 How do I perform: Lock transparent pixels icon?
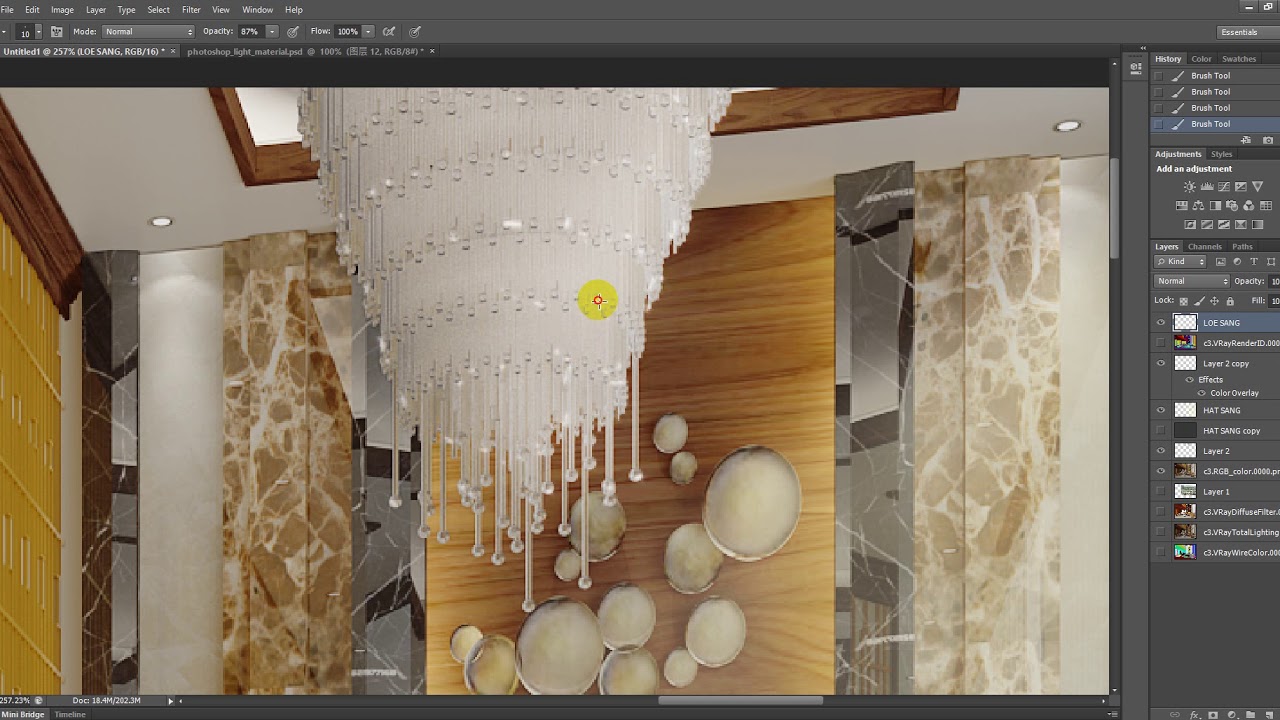(x=1184, y=301)
